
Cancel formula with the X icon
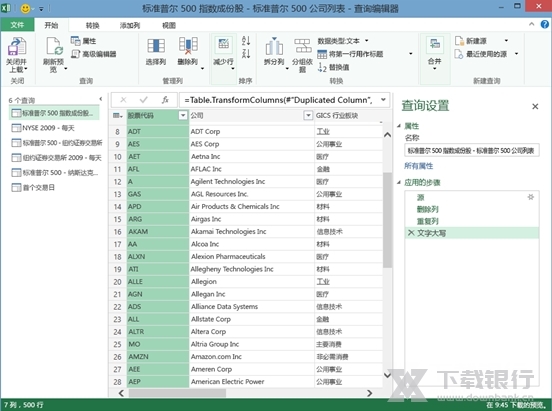(123, 100)
